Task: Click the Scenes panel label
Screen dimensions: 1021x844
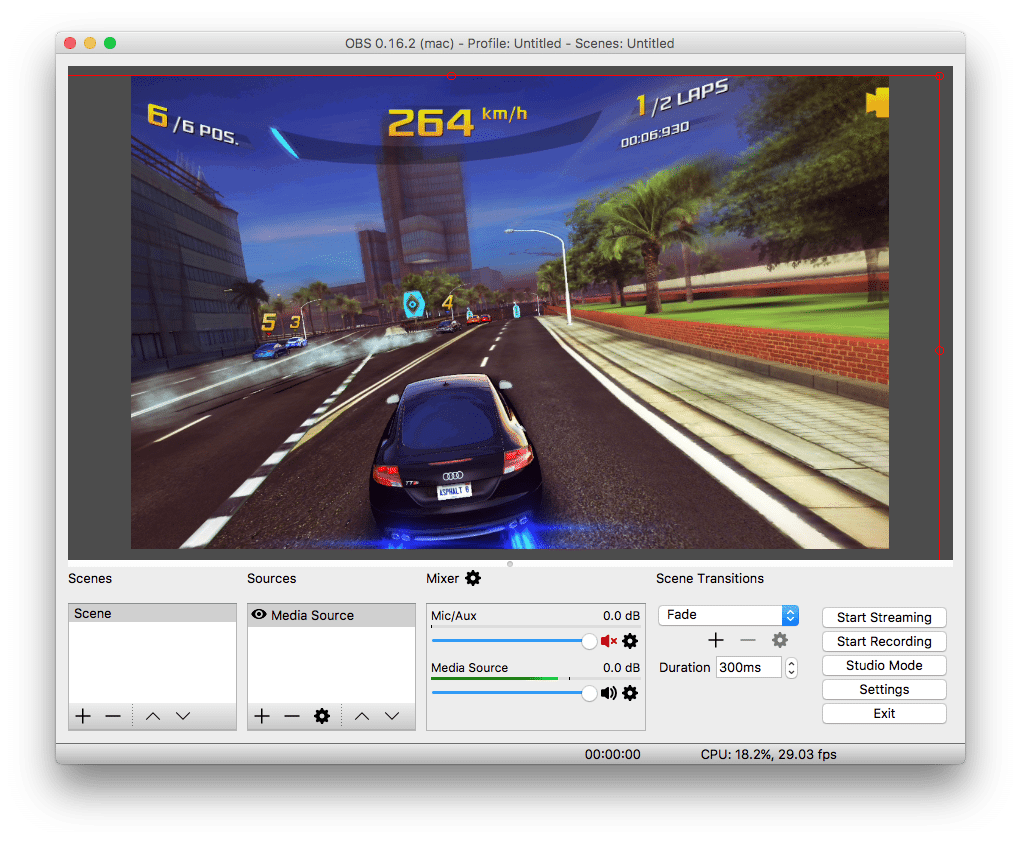Action: 90,578
